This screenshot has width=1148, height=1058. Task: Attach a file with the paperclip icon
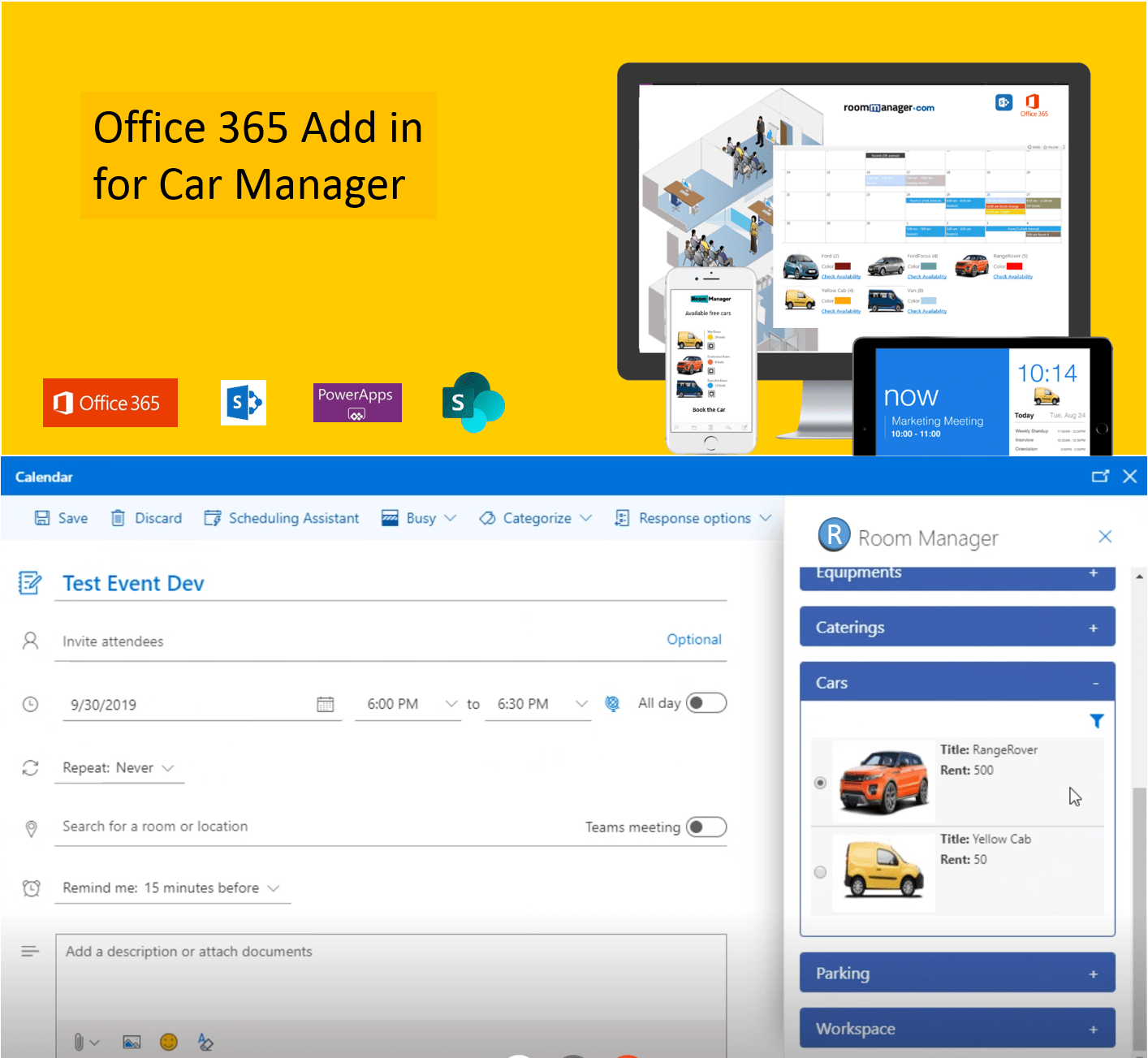(78, 1042)
